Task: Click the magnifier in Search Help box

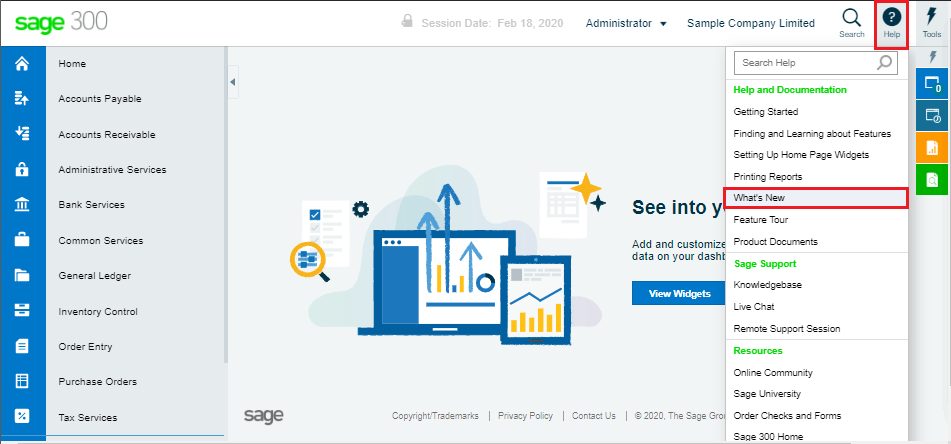Action: (x=885, y=62)
